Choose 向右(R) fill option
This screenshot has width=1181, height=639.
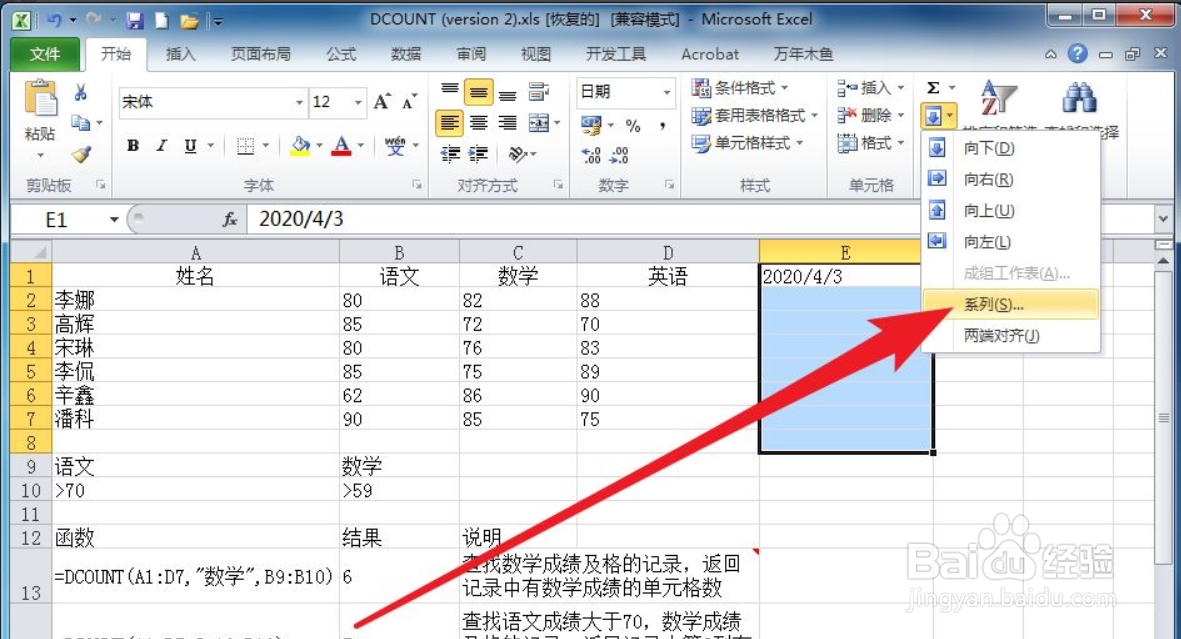tap(1010, 179)
